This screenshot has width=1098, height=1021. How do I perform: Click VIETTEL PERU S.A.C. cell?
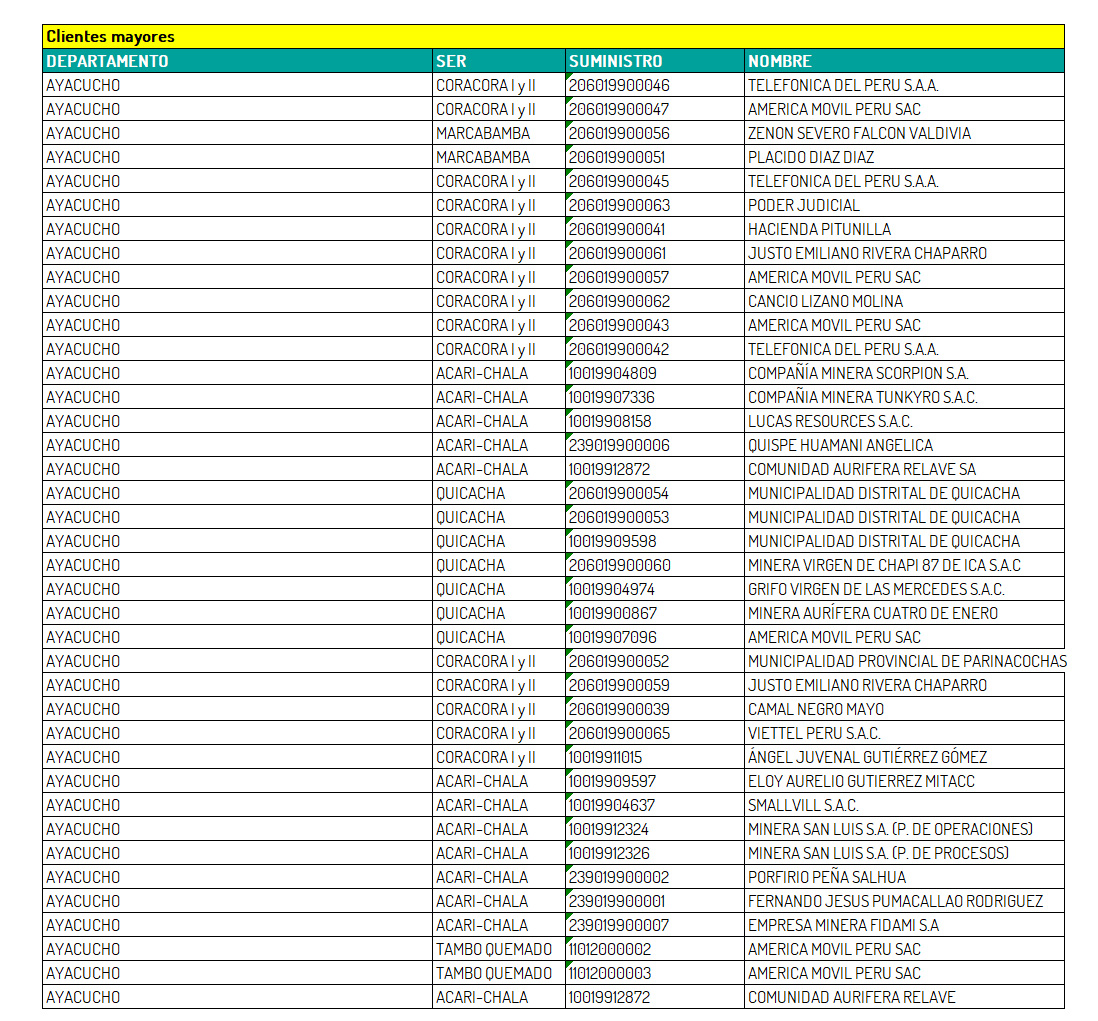click(x=904, y=732)
